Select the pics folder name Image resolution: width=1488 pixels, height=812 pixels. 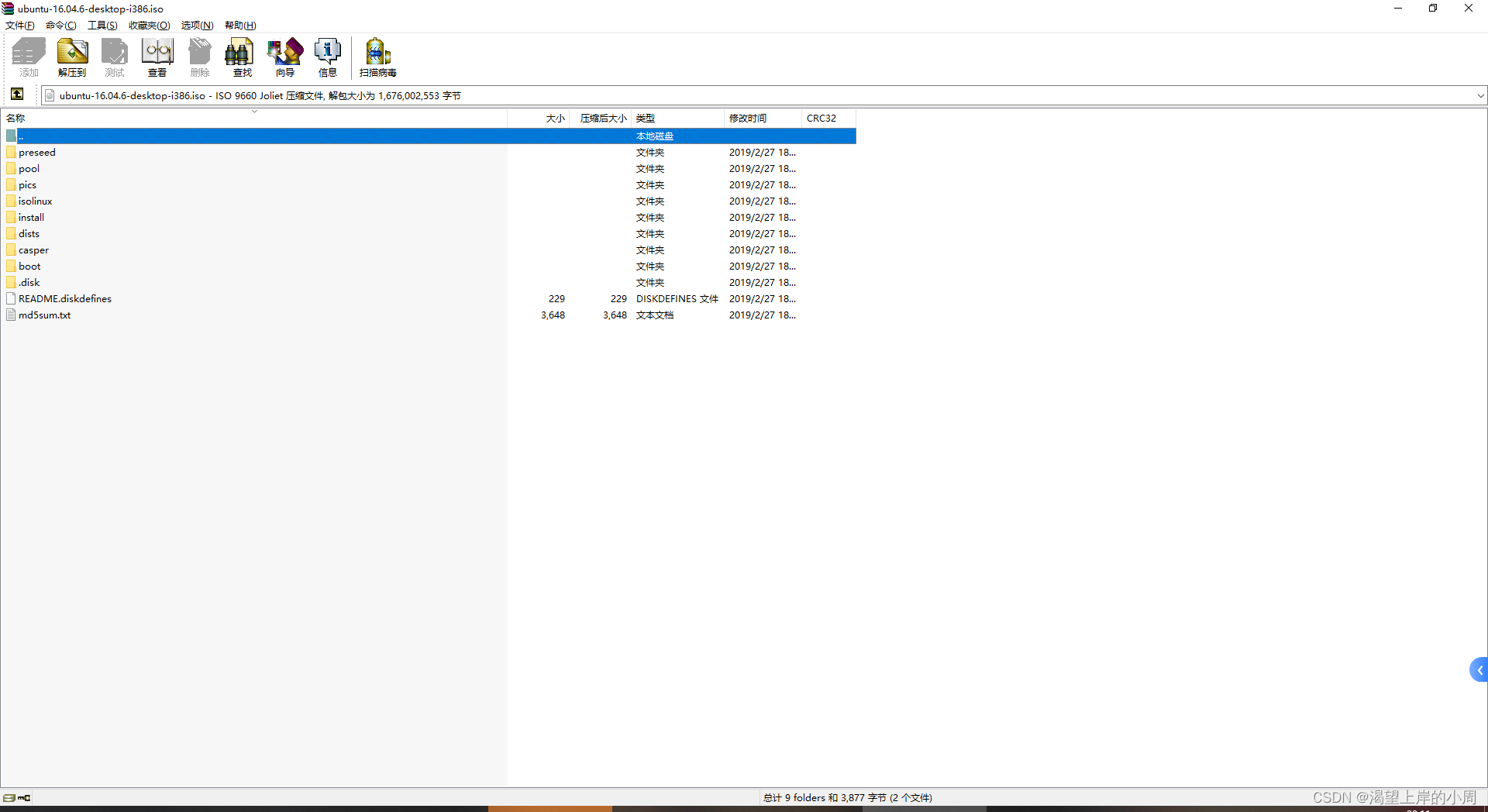point(28,184)
